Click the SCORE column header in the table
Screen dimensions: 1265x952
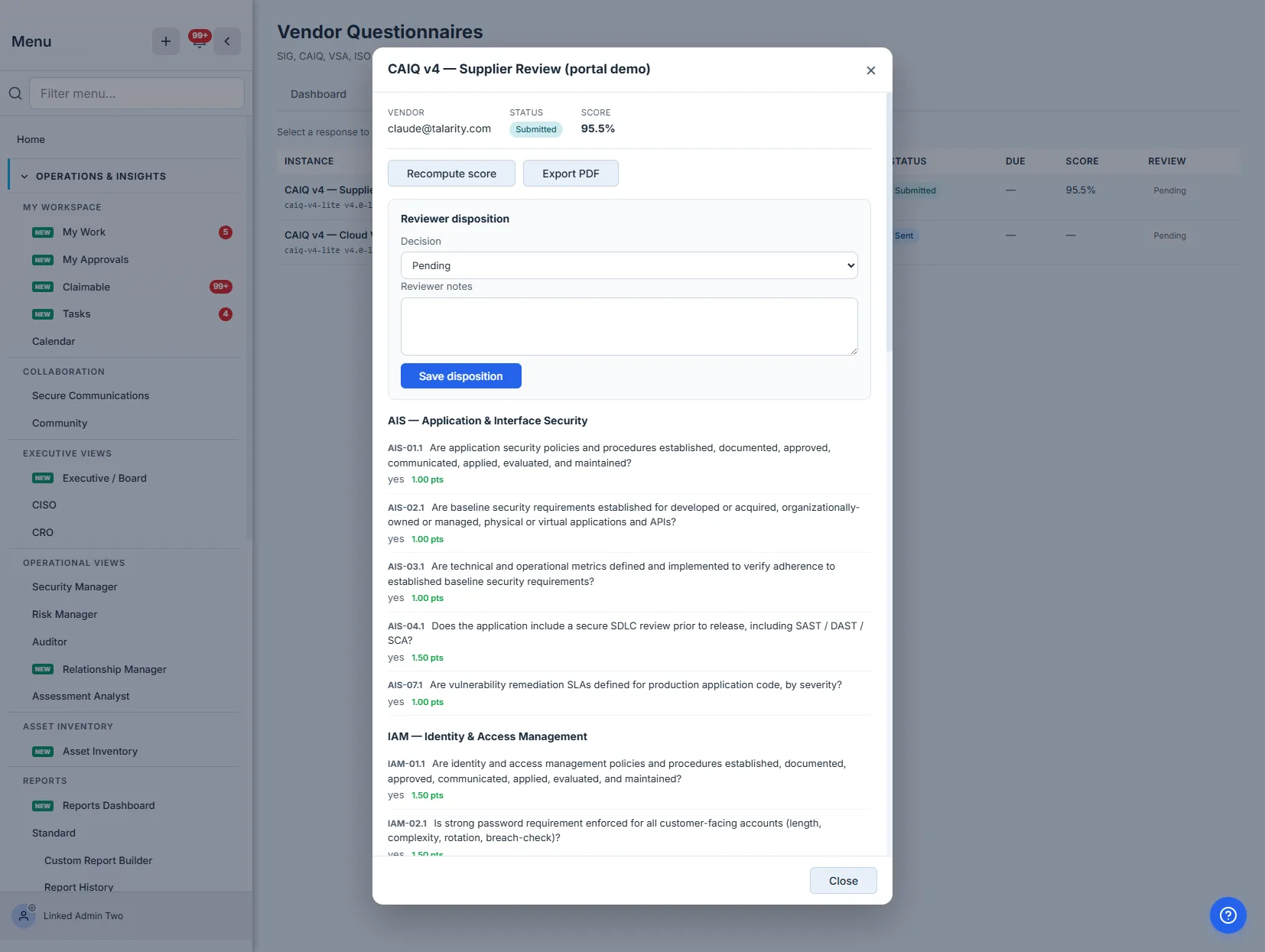tap(1081, 161)
